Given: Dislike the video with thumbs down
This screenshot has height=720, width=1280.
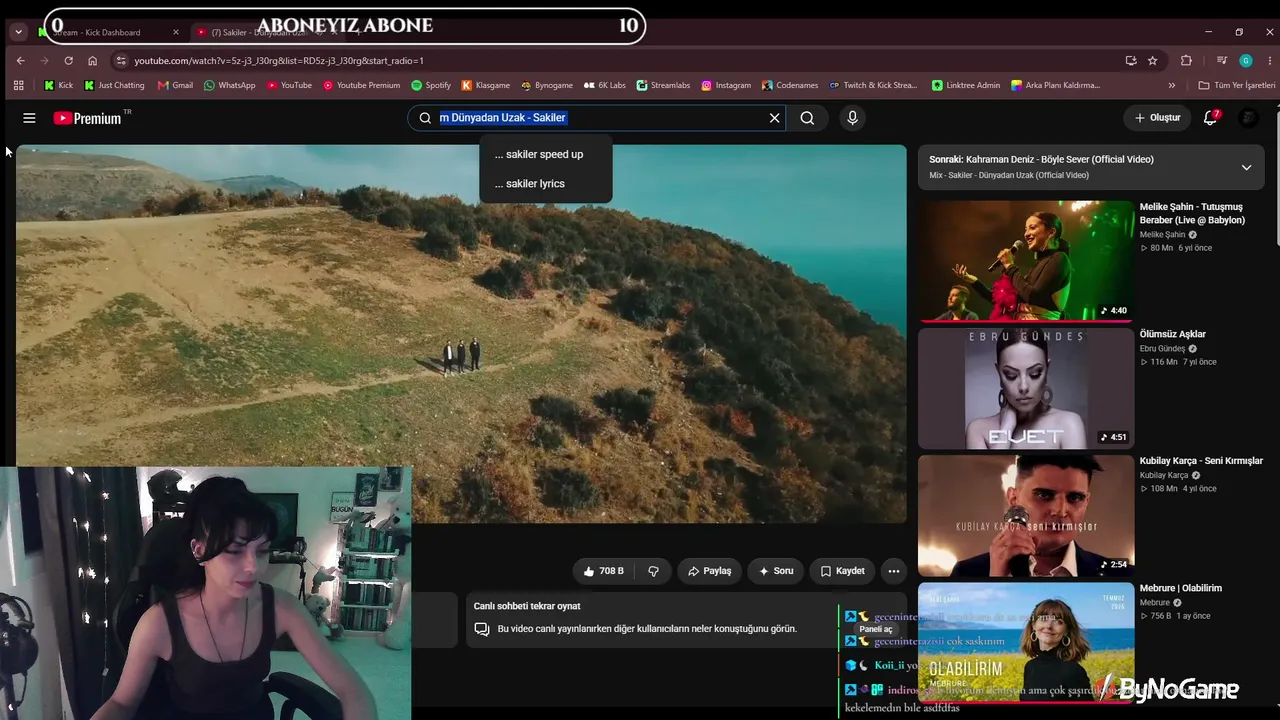Looking at the screenshot, I should point(653,571).
